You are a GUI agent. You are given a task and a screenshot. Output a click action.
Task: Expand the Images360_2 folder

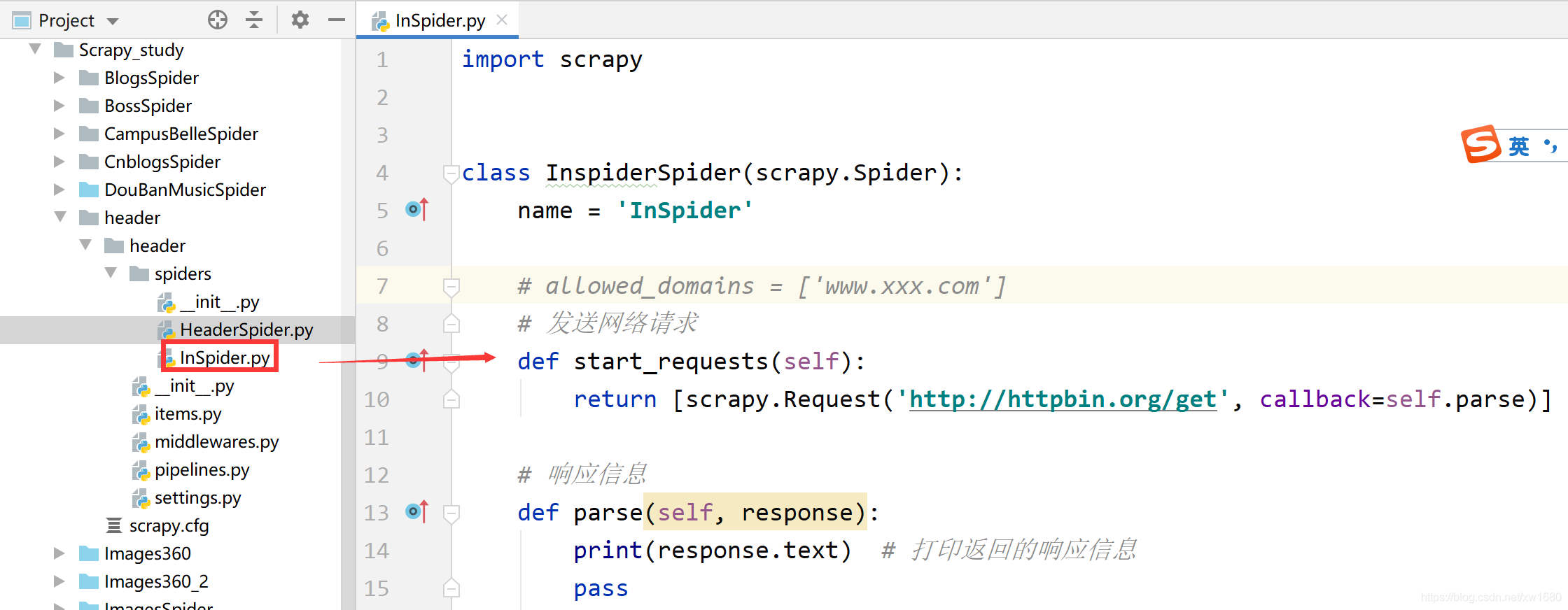click(59, 581)
